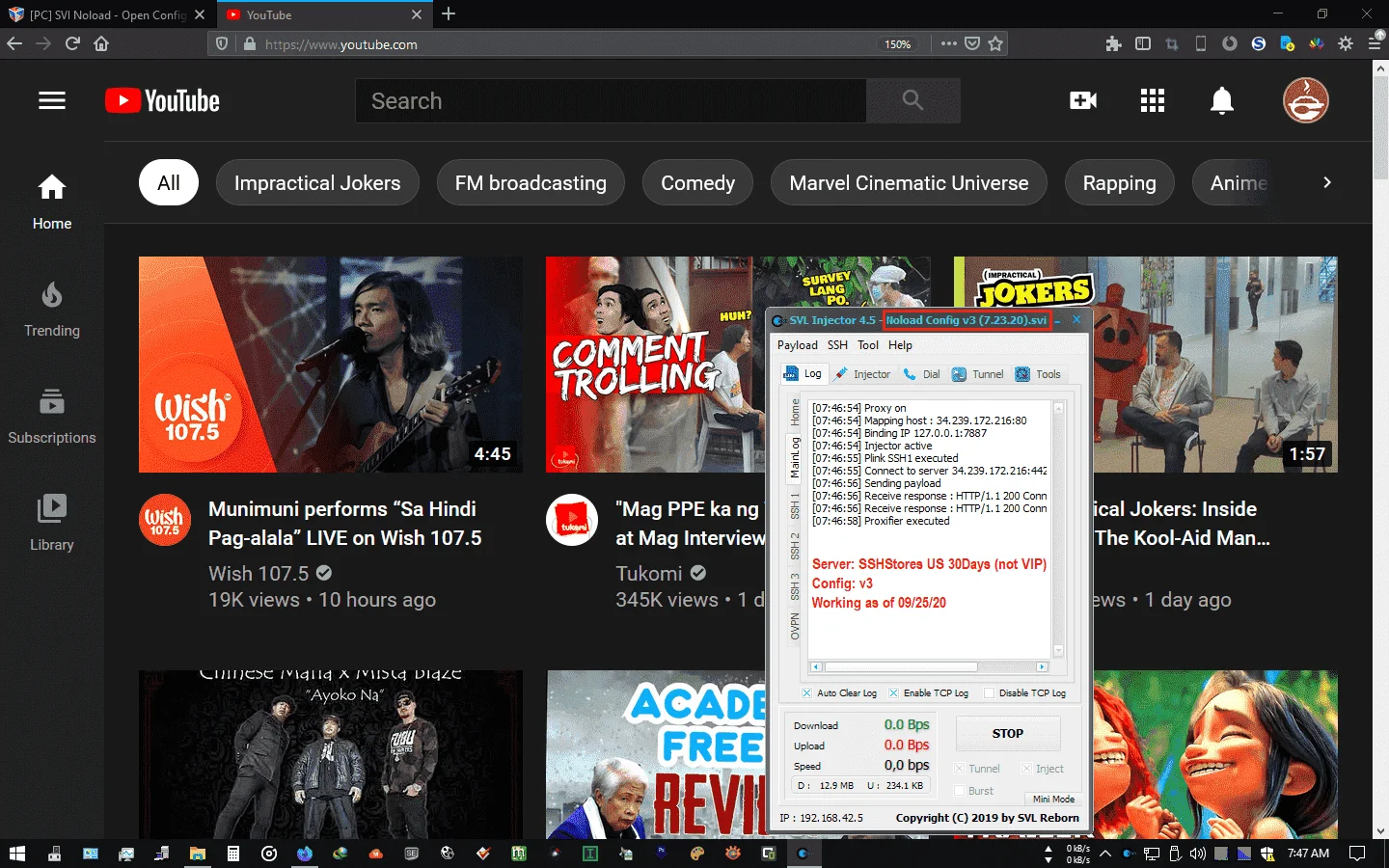Open Firefox page actions ellipsis
This screenshot has height=868, width=1389.
click(949, 43)
